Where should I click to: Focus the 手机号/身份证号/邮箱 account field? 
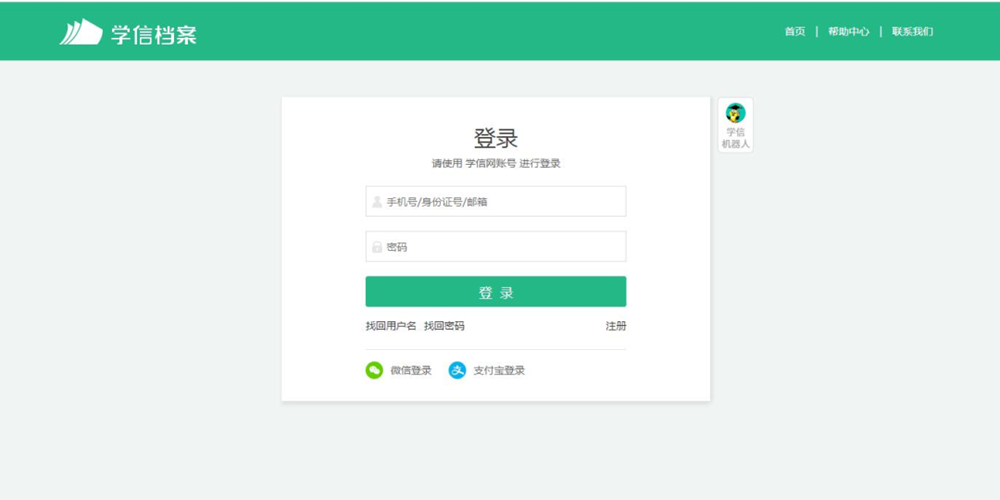(505, 201)
